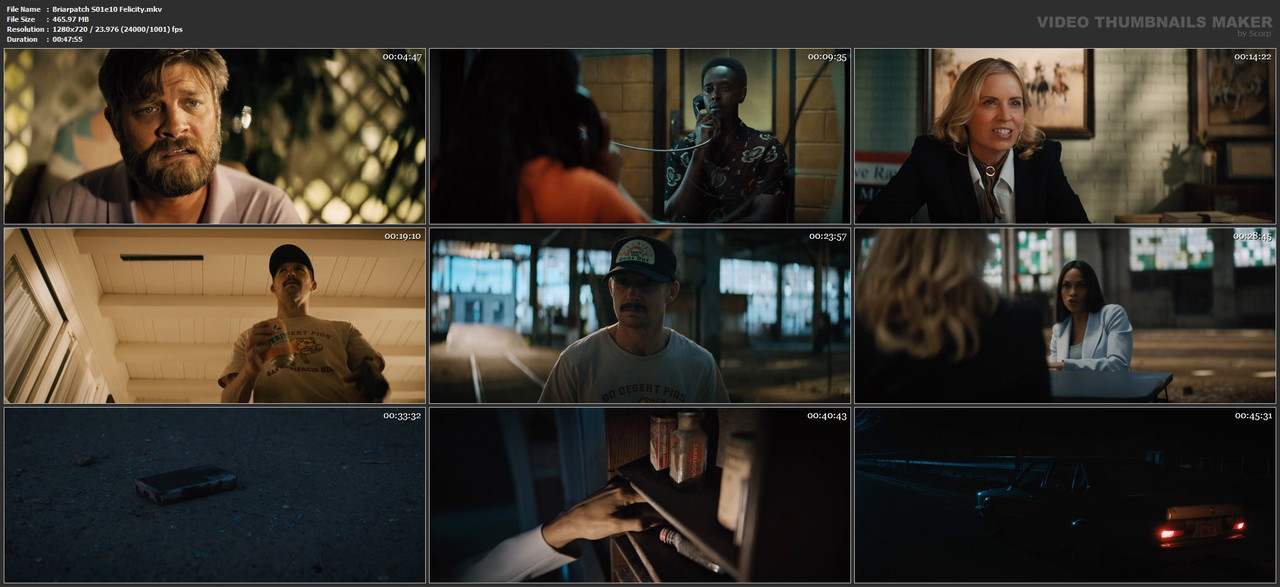Select the 00:33:32 object on ground thumbnail
This screenshot has width=1280, height=587.
pyautogui.click(x=215, y=494)
